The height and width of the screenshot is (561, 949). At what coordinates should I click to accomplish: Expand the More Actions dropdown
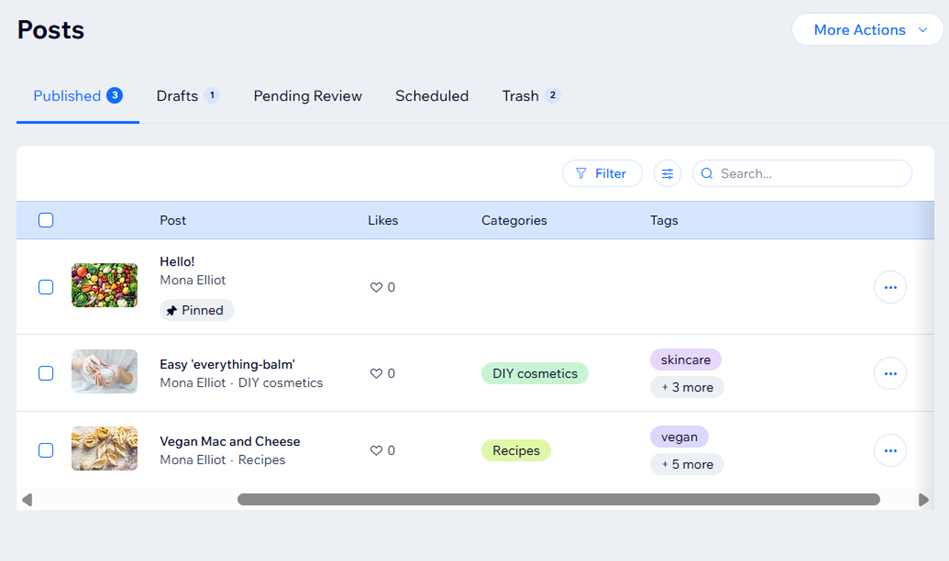coord(867,30)
